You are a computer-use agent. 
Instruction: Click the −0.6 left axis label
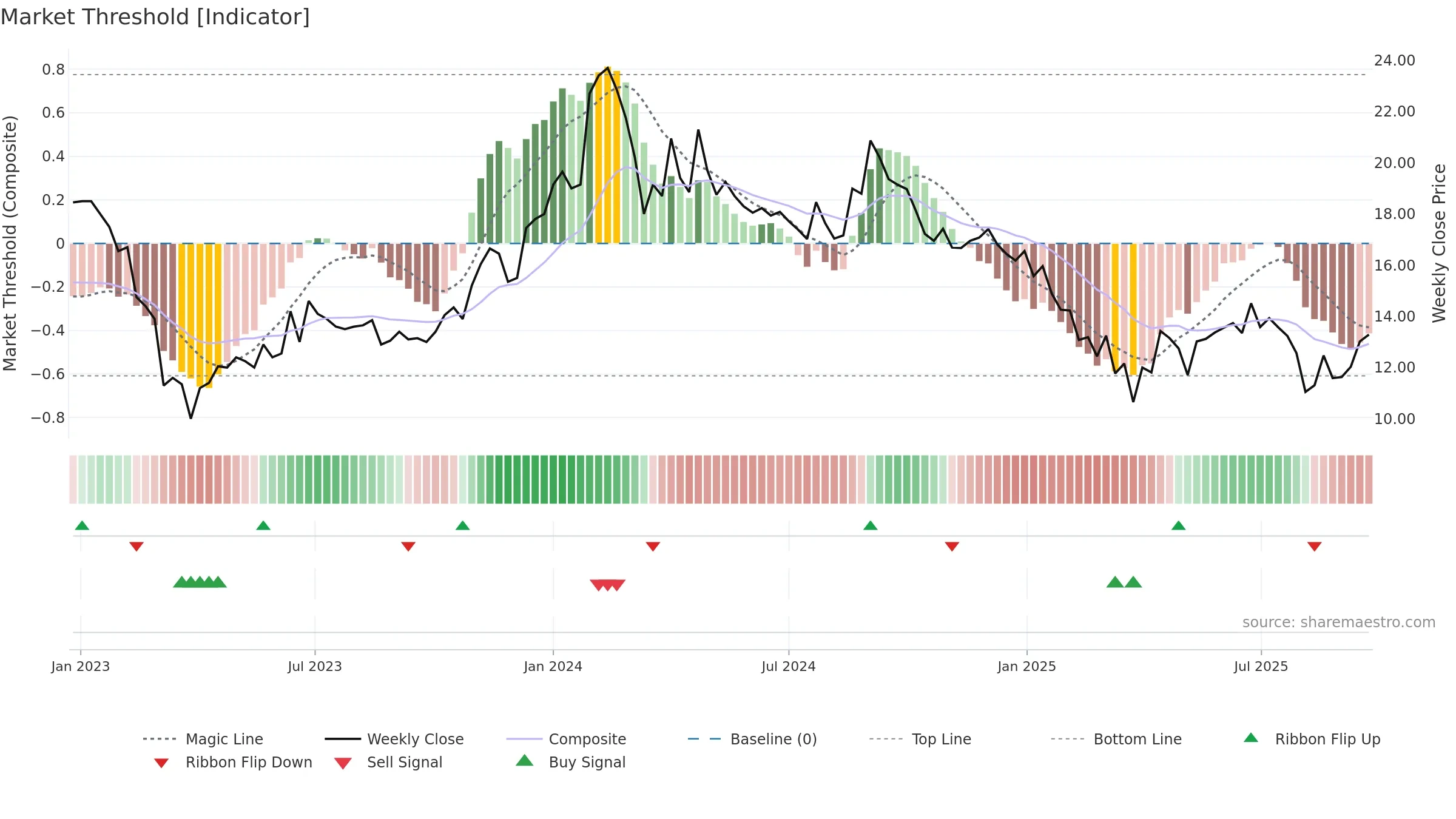tap(48, 374)
